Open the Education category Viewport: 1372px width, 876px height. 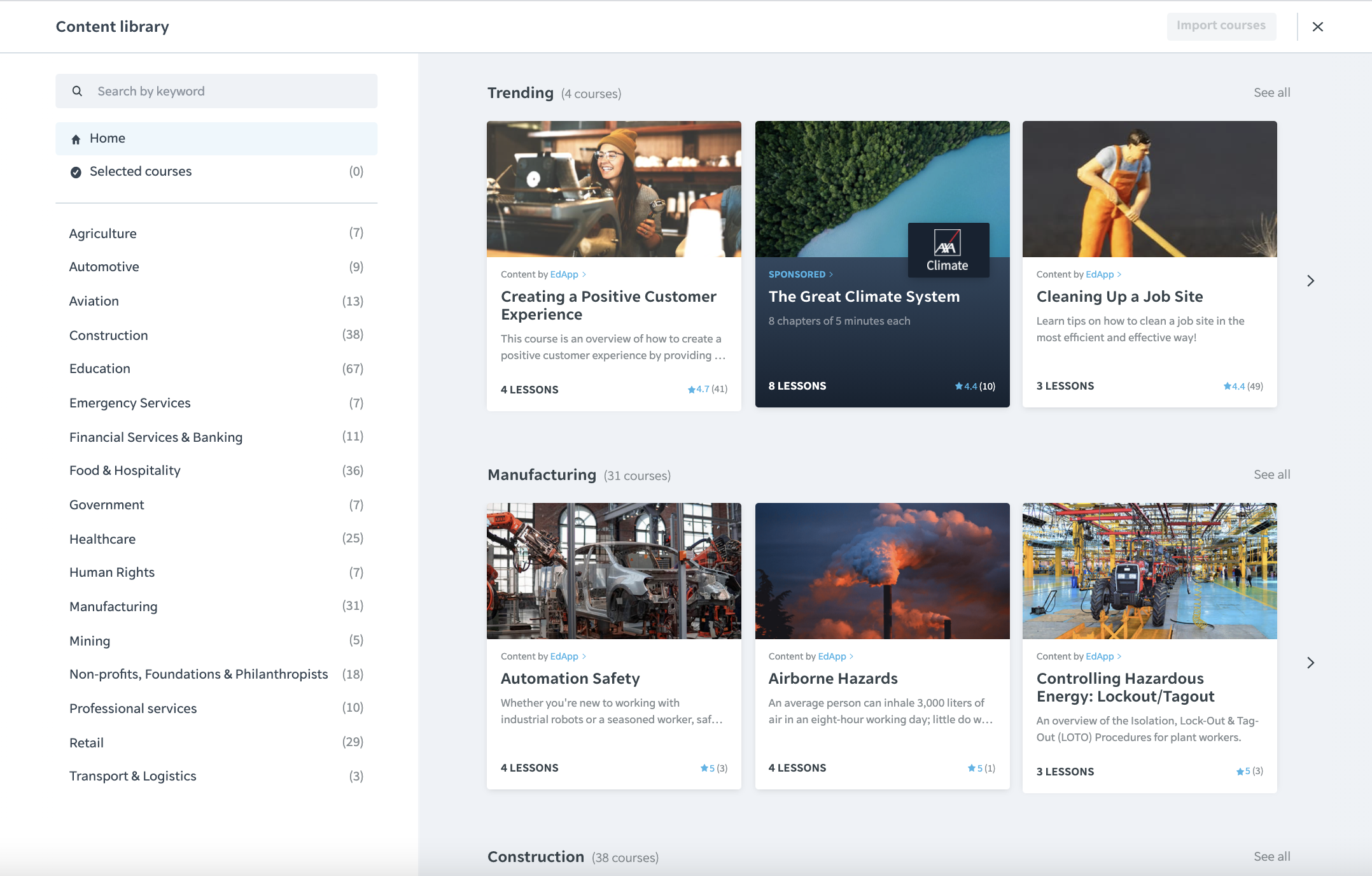(x=216, y=369)
